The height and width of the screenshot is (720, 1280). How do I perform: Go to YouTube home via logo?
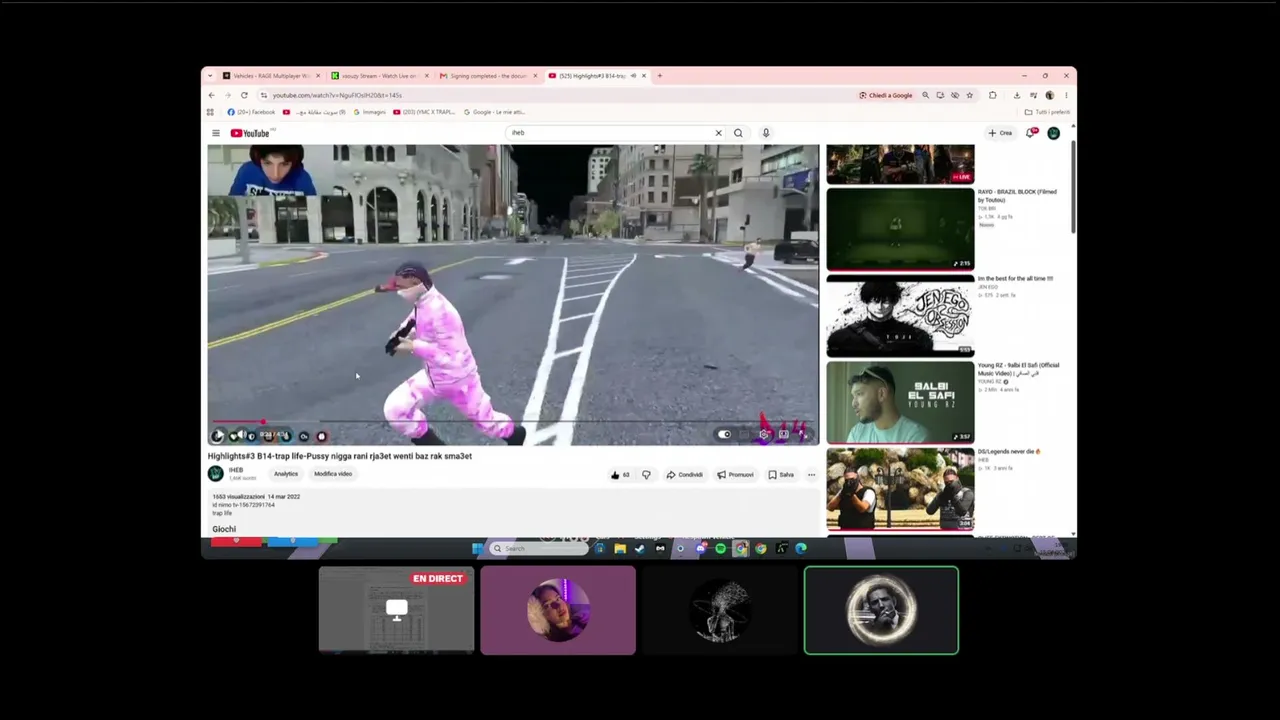point(250,133)
